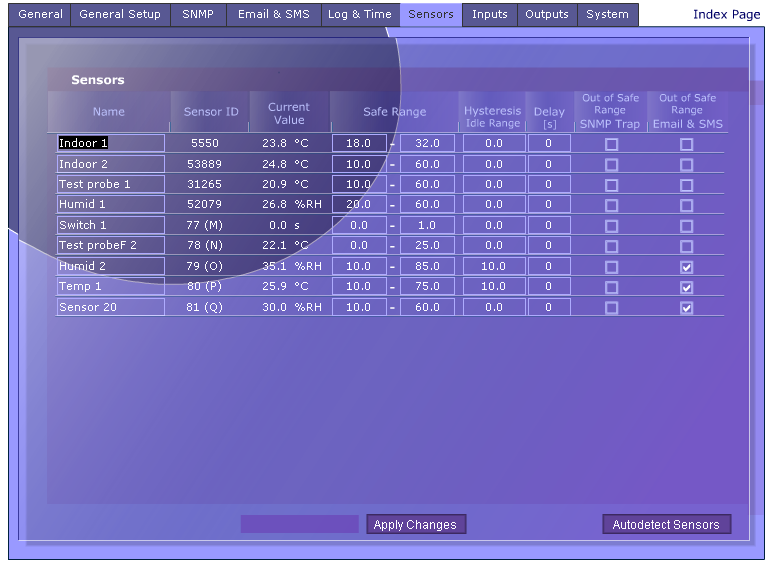The image size is (773, 566).
Task: Open the Log & Time tab
Action: (x=360, y=14)
